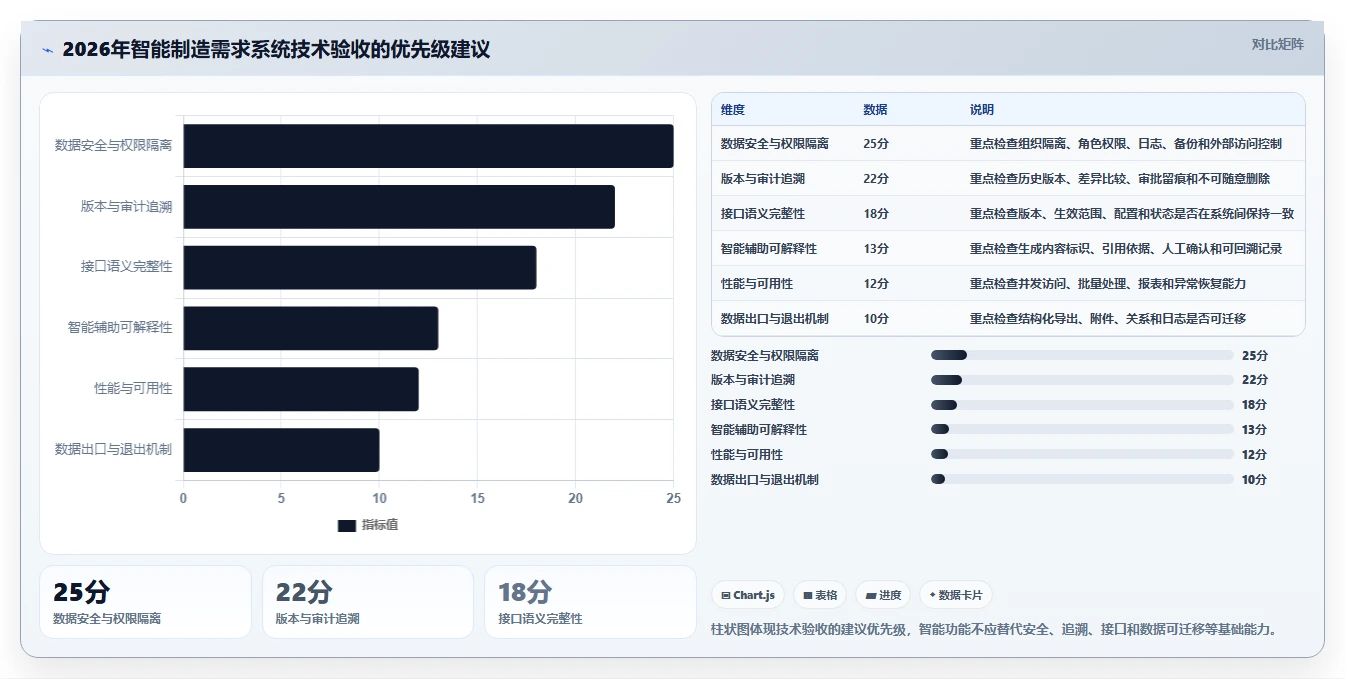This screenshot has width=1345, height=679.
Task: Click the 10分 value beside the progress bar
Action: [1254, 480]
